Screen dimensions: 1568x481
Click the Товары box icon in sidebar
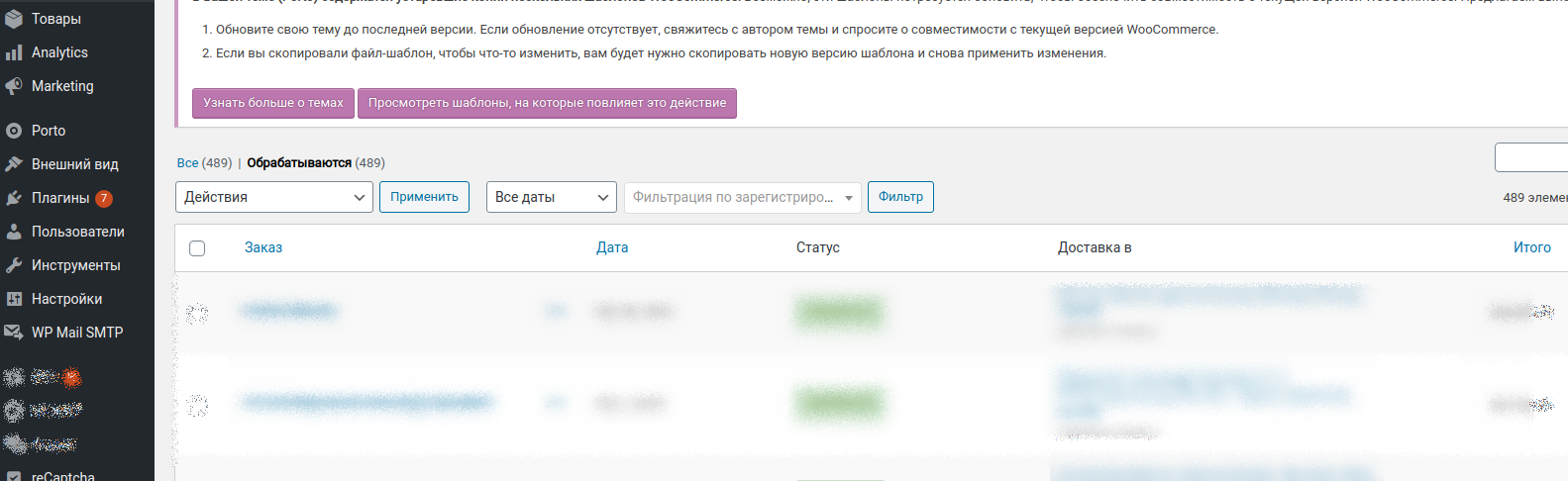pyautogui.click(x=14, y=19)
